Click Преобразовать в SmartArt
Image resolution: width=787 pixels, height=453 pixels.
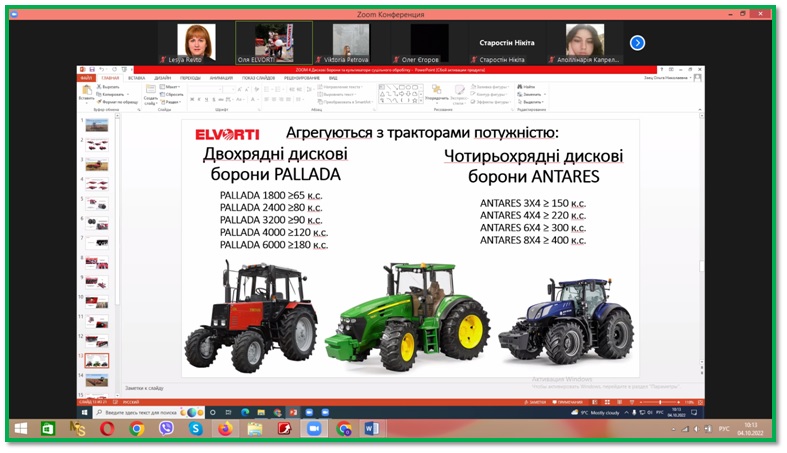pyautogui.click(x=345, y=102)
